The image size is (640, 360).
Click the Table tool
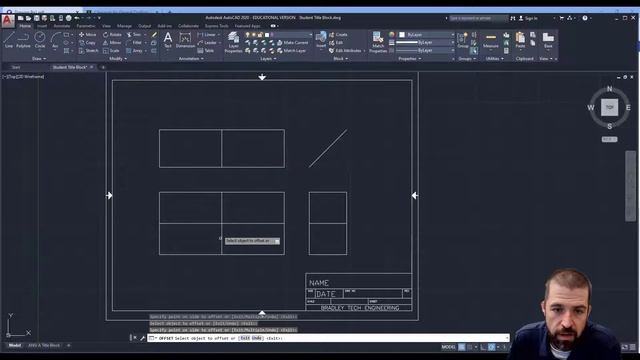tap(206, 51)
